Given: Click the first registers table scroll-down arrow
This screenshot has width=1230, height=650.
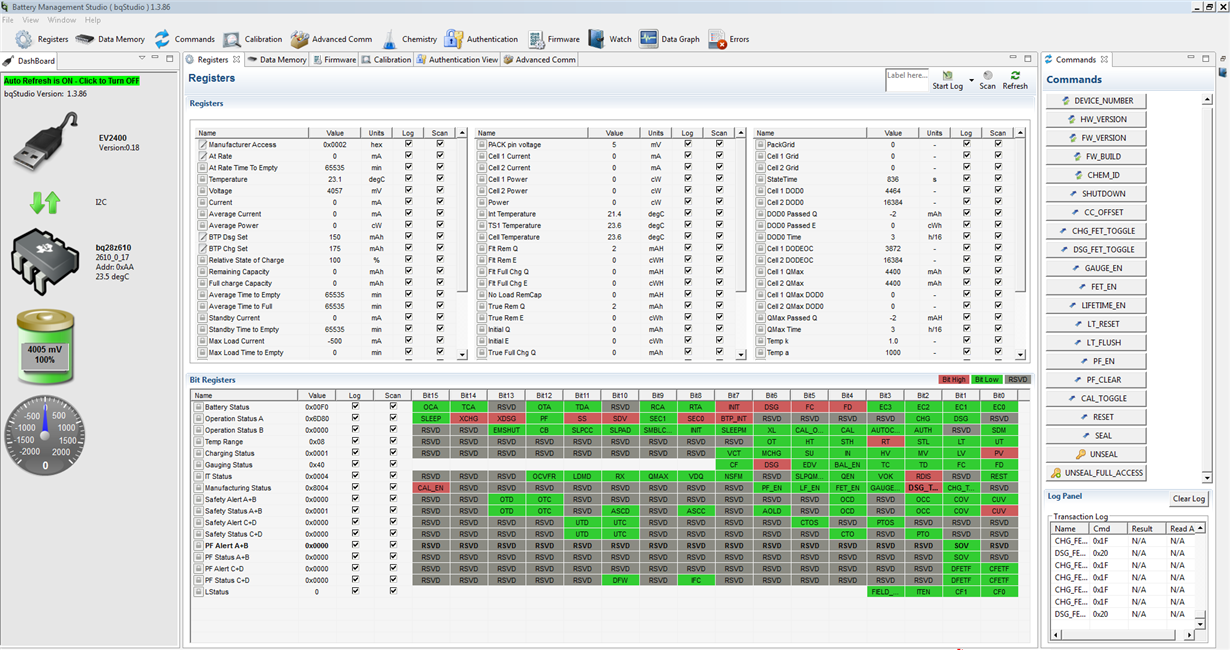Looking at the screenshot, I should [462, 354].
